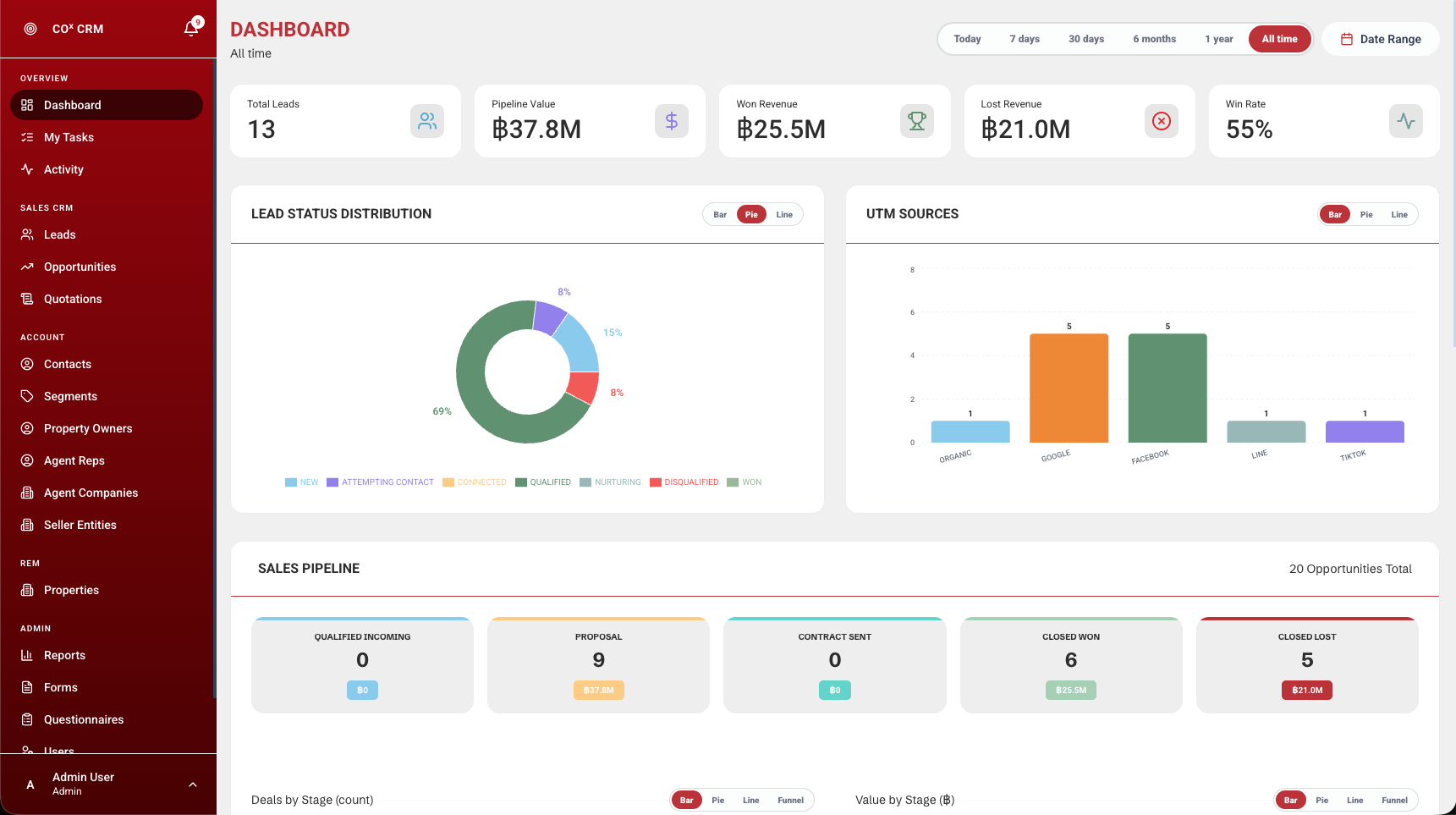Click the Quotations sidebar icon
1456x815 pixels.
[x=27, y=299]
